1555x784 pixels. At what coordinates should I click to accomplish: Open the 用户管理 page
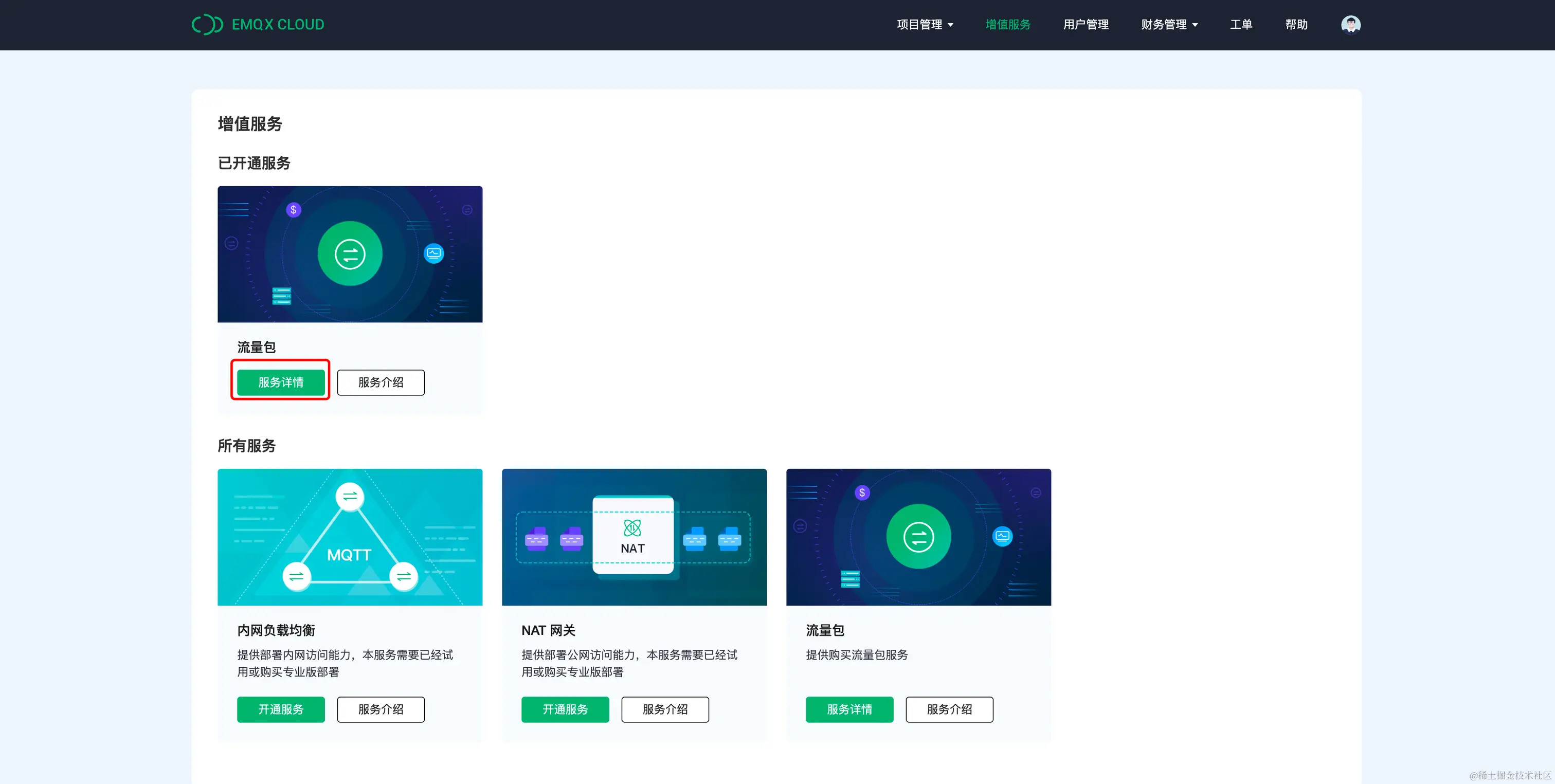(x=1085, y=24)
